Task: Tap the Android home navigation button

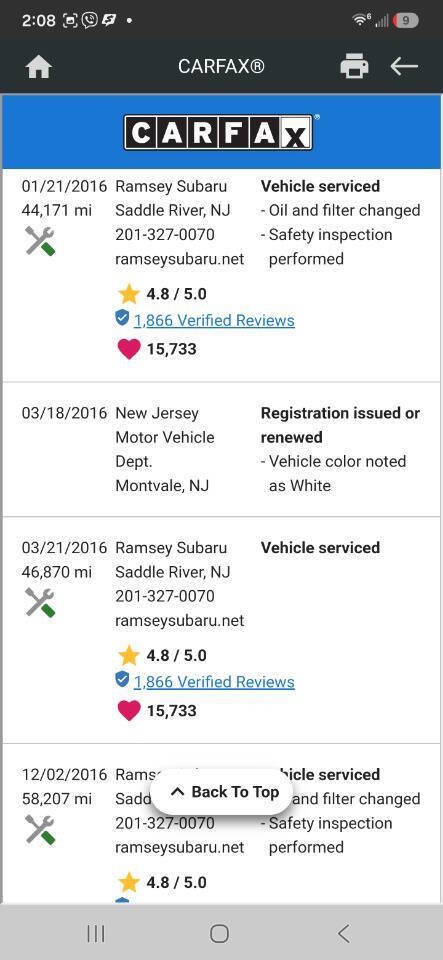Action: click(x=219, y=934)
